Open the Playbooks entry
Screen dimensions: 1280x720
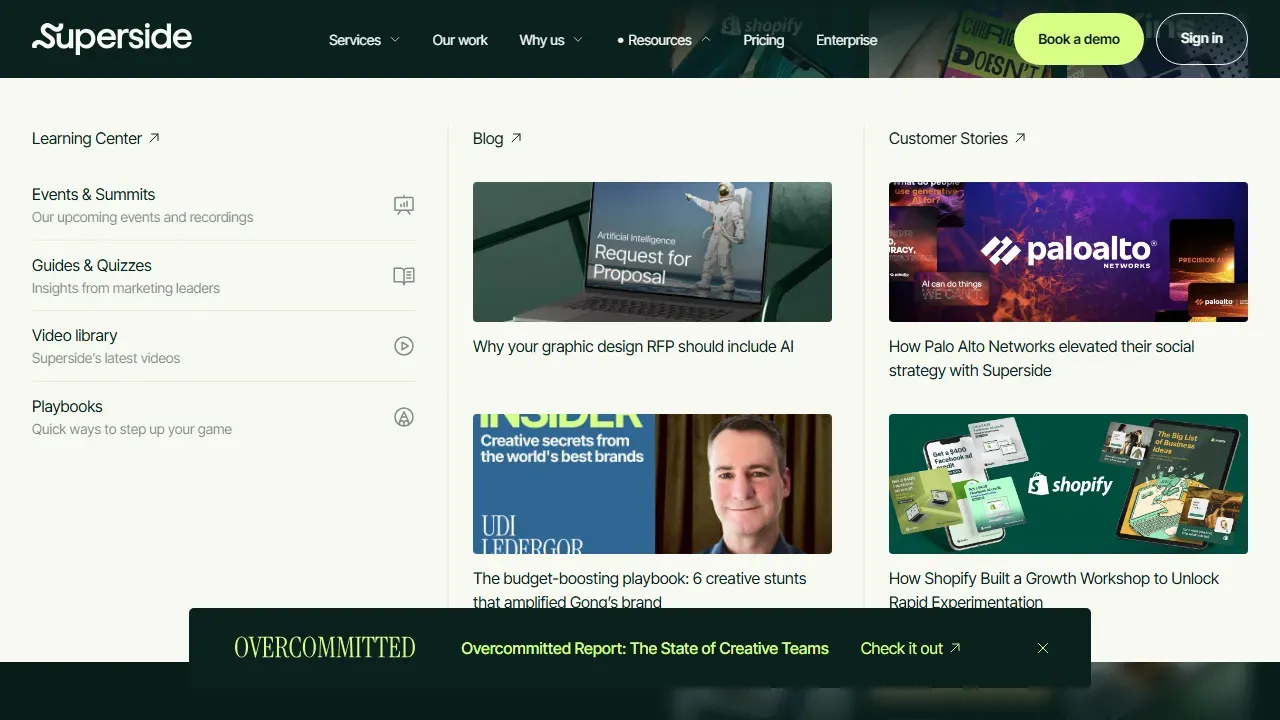coord(224,417)
